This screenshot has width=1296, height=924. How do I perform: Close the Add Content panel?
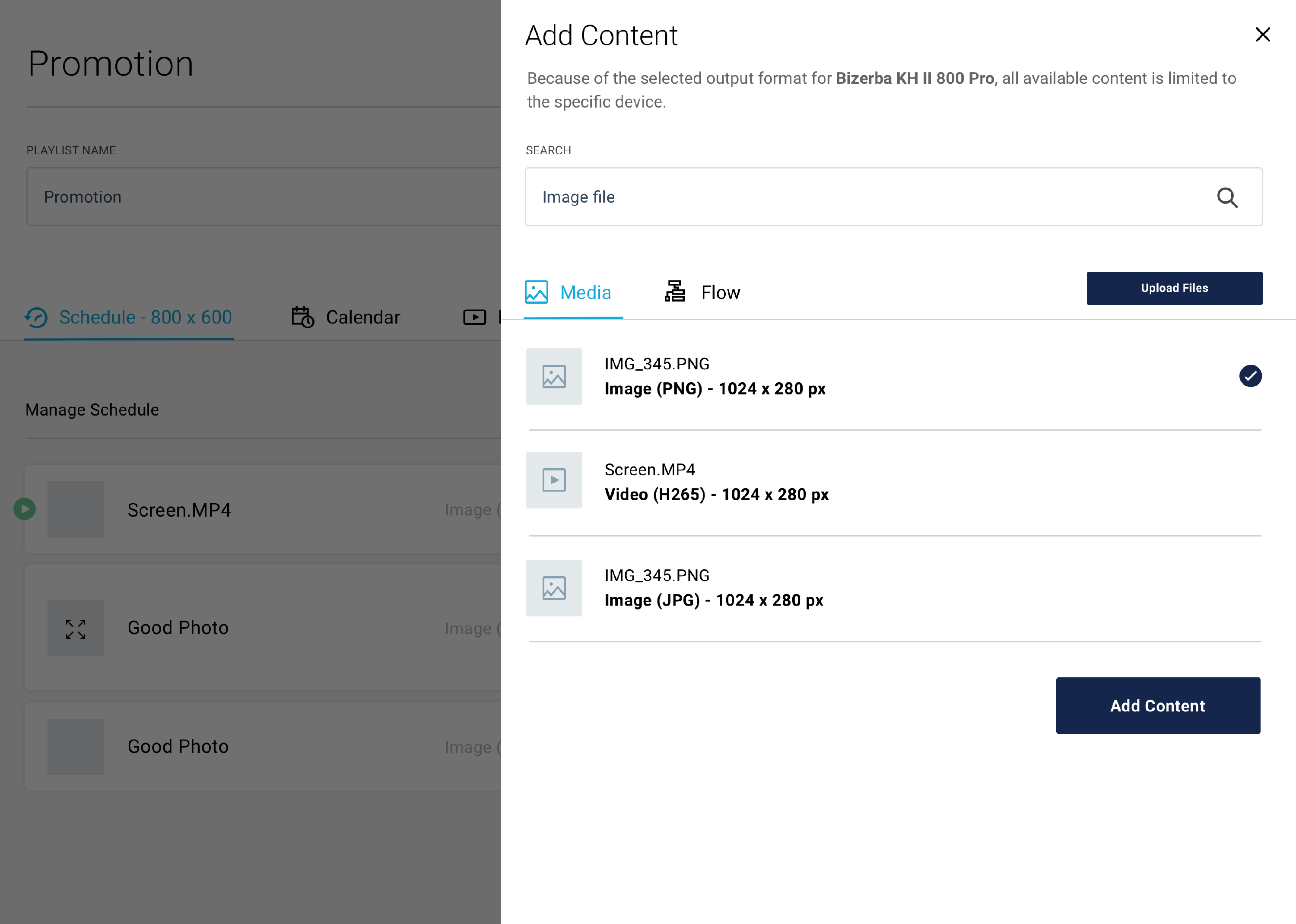click(1262, 35)
